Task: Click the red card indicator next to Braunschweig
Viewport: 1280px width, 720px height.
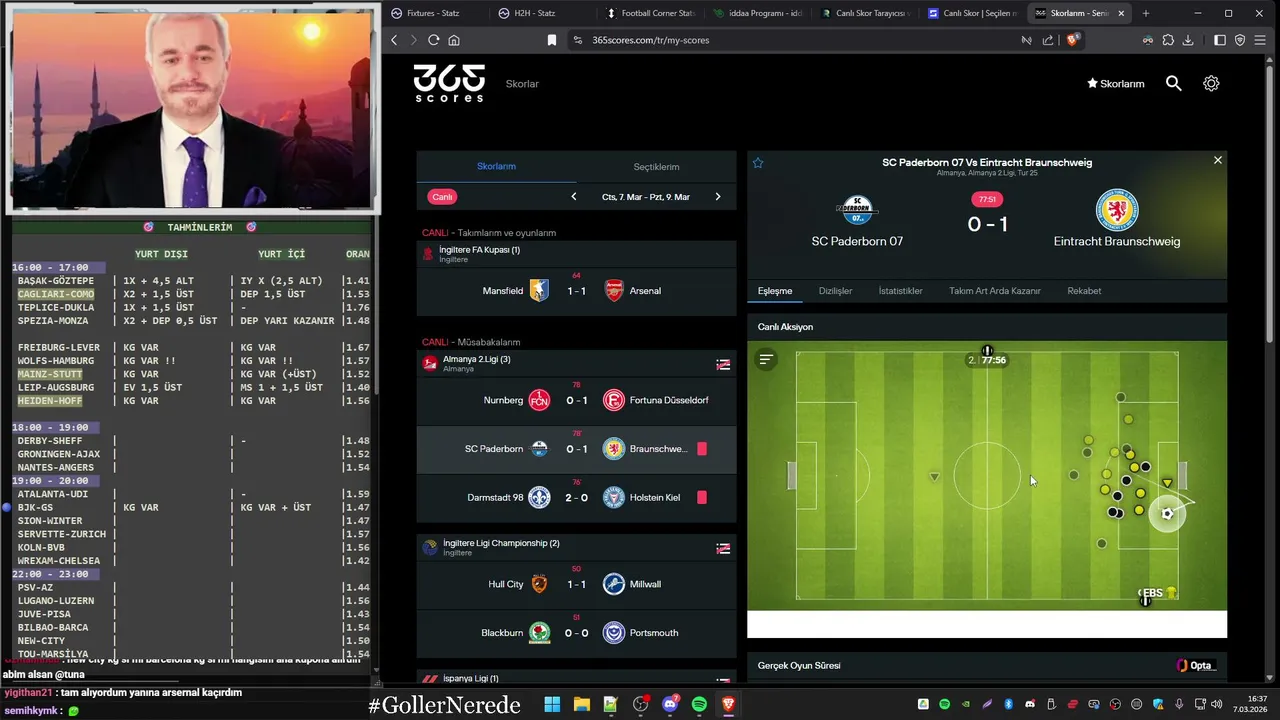Action: pyautogui.click(x=701, y=449)
